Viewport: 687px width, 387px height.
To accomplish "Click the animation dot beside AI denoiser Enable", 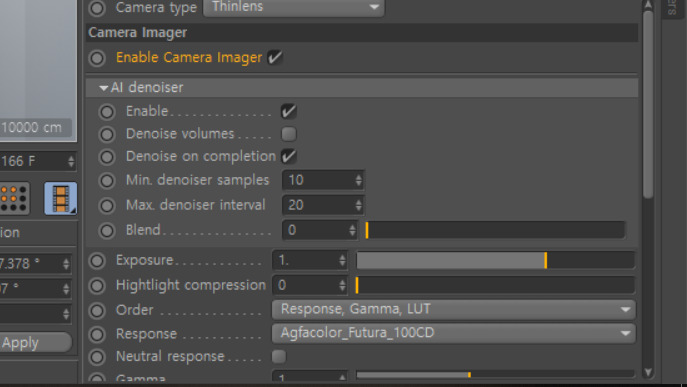I will point(107,112).
